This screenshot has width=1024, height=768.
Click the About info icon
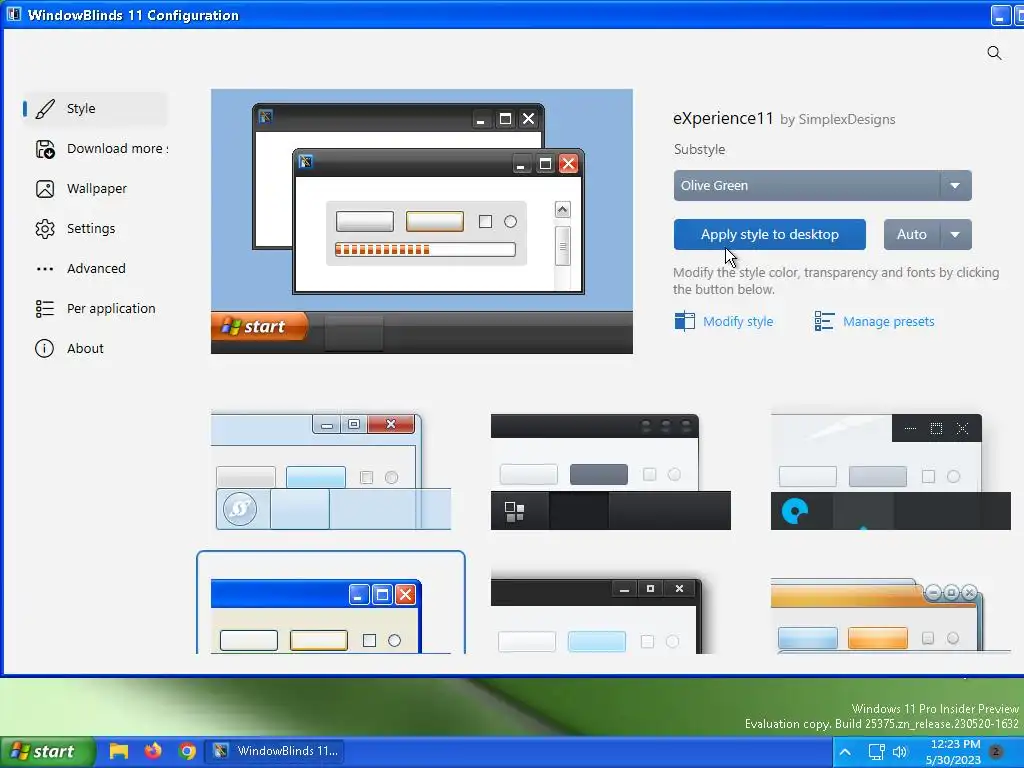tap(44, 348)
